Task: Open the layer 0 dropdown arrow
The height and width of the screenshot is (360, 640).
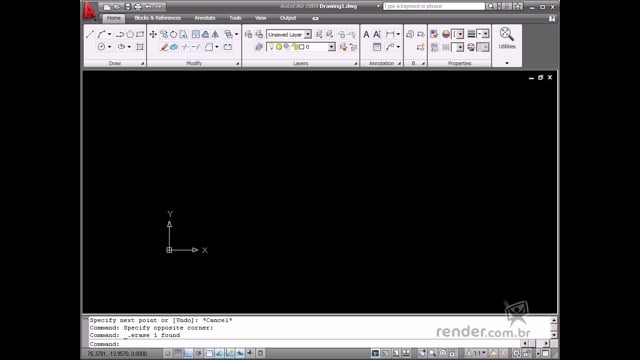Action: [331, 47]
